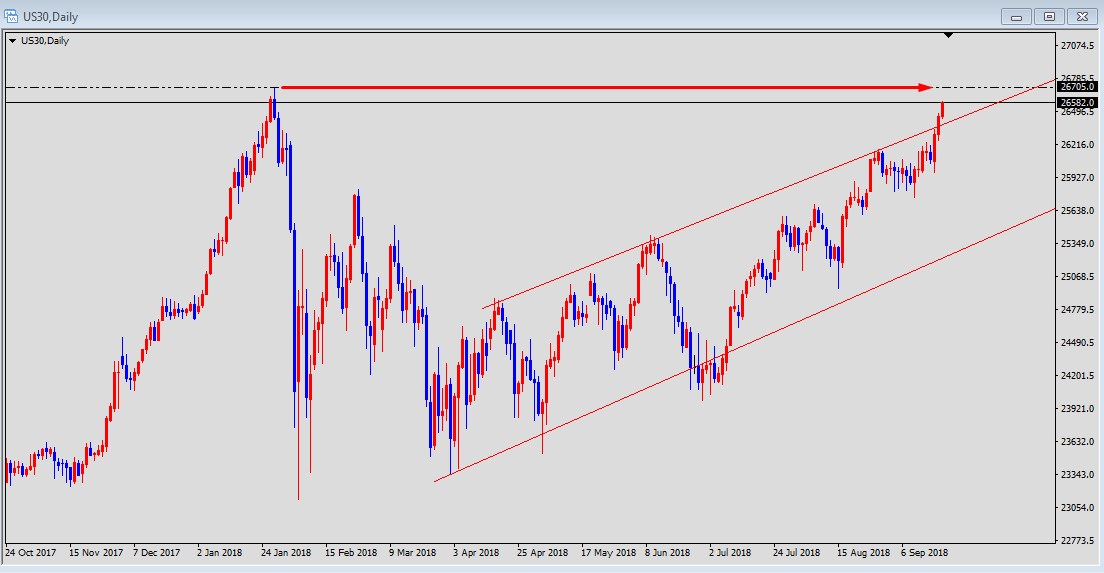Click the 17 May 2018 date label

(608, 553)
